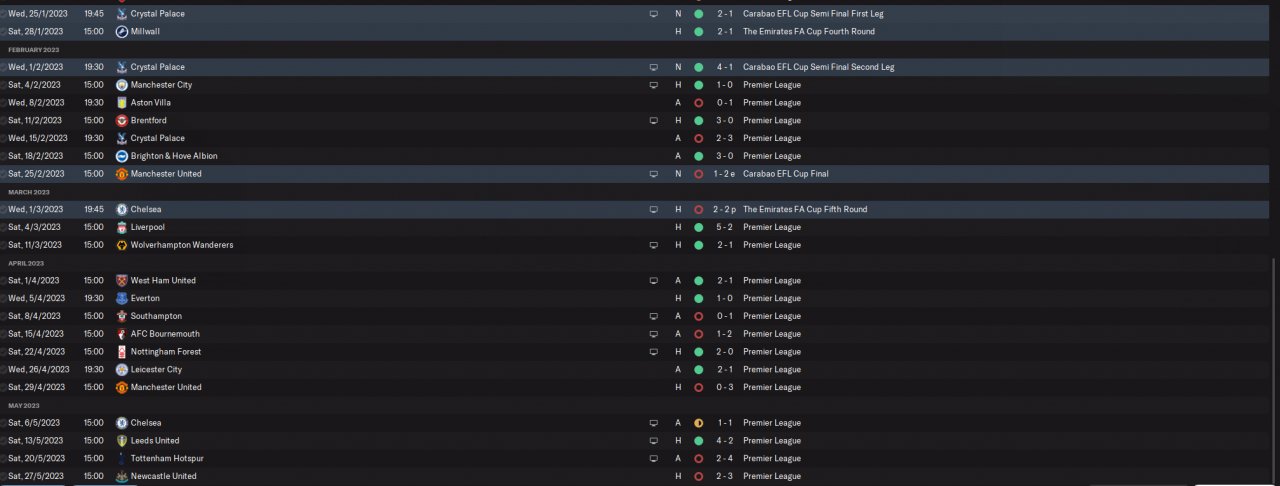Click Chelsea badge in the 1/3/2023 row
This screenshot has width=1280, height=486.
coord(121,210)
